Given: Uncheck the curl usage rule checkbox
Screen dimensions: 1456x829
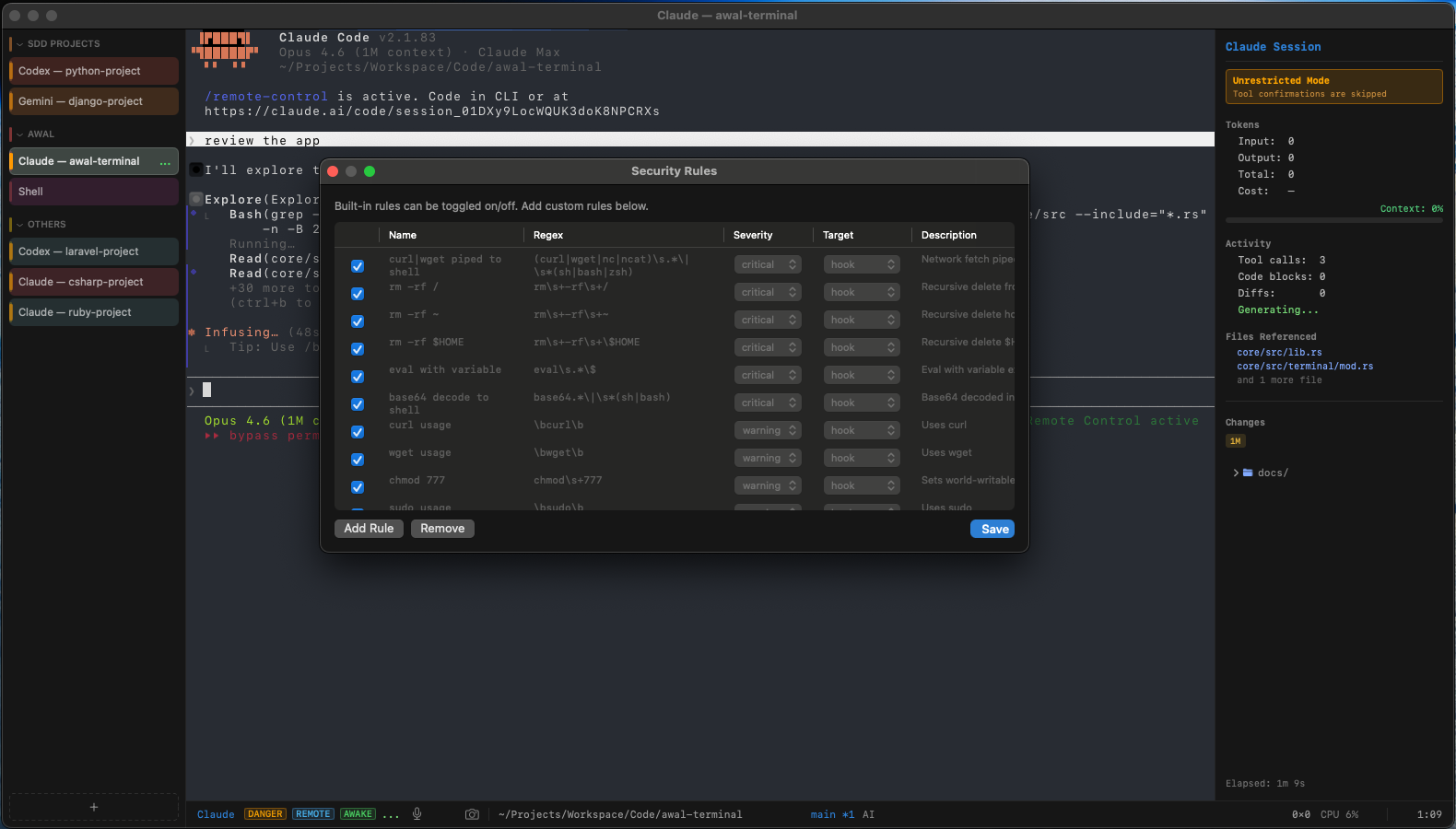Looking at the screenshot, I should tap(358, 432).
